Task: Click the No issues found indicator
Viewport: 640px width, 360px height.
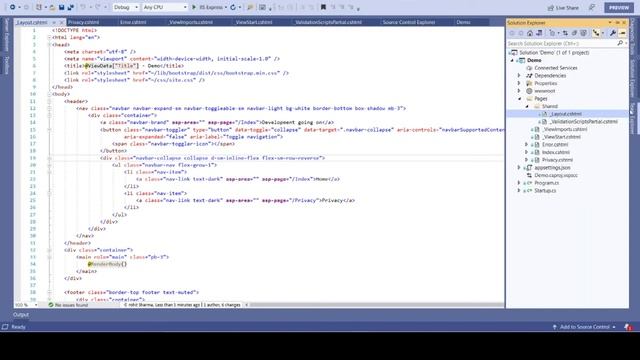Action: 68,305
